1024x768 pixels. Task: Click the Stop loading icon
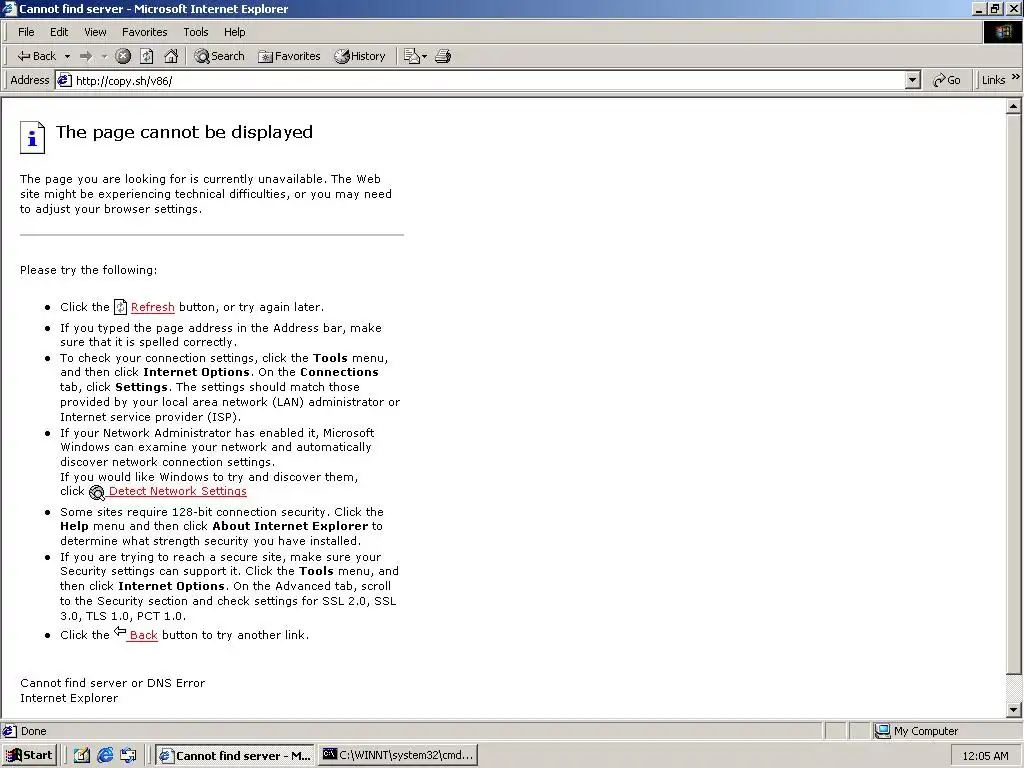[x=123, y=56]
